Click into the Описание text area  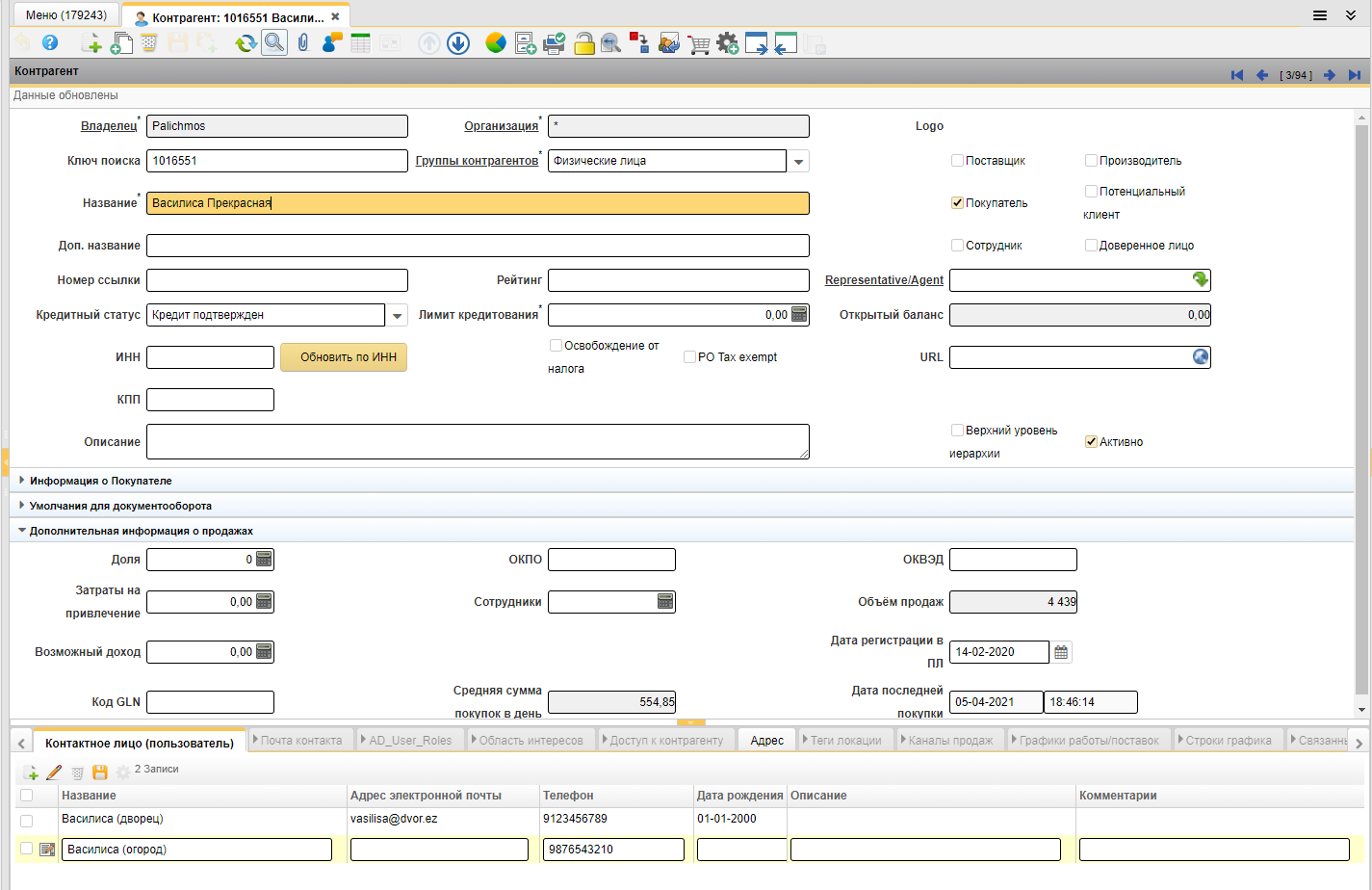pyautogui.click(x=477, y=442)
